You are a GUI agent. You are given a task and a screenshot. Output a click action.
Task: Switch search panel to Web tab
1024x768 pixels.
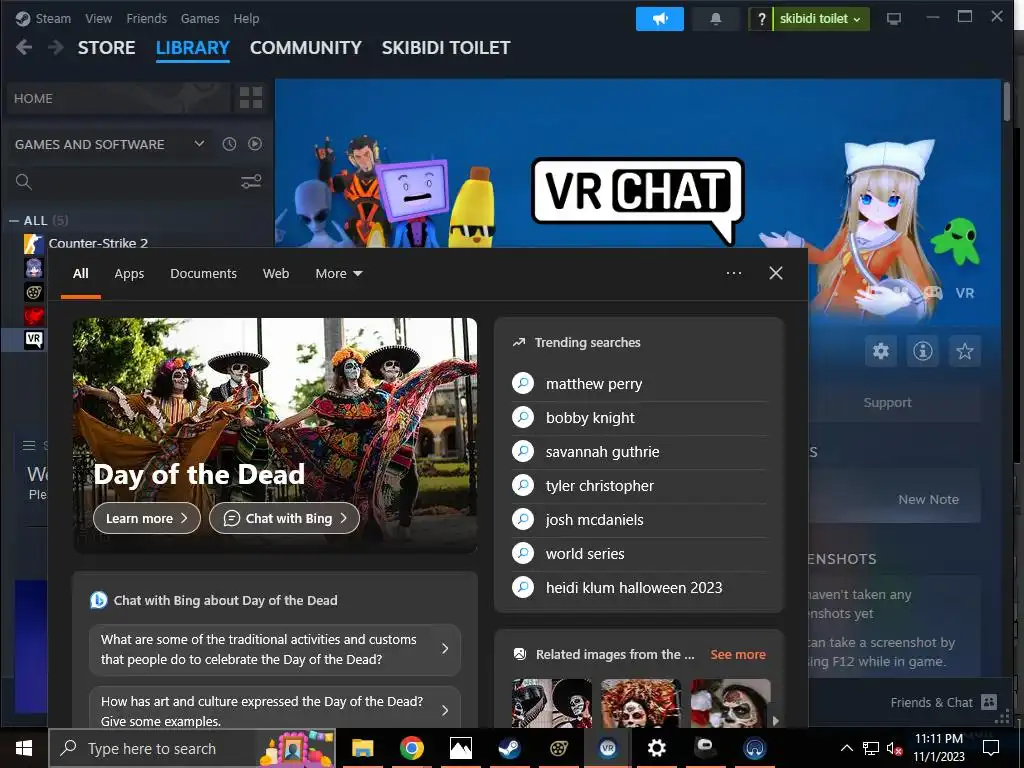(x=276, y=274)
